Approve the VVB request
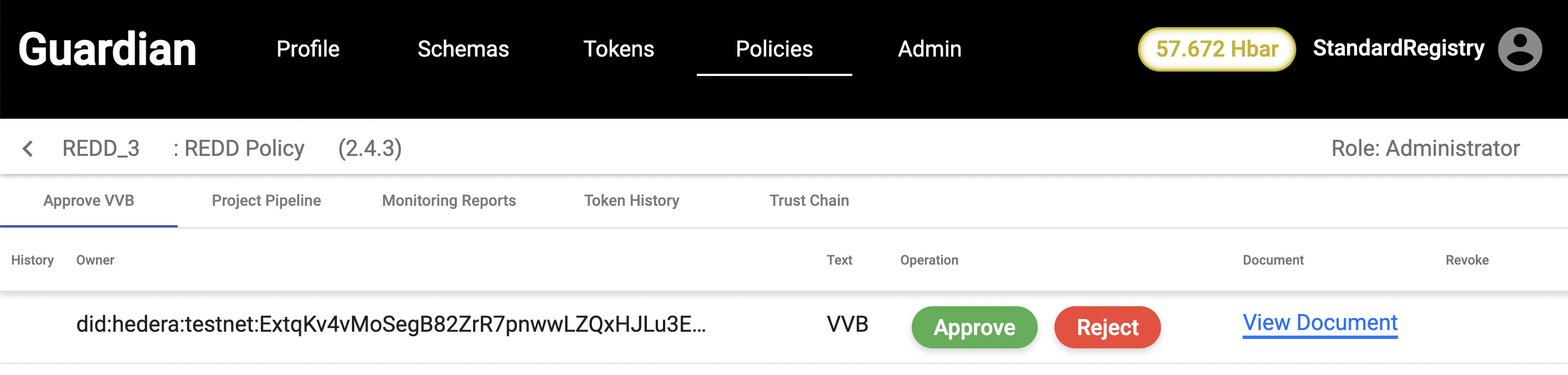1568x375 pixels. (x=974, y=328)
